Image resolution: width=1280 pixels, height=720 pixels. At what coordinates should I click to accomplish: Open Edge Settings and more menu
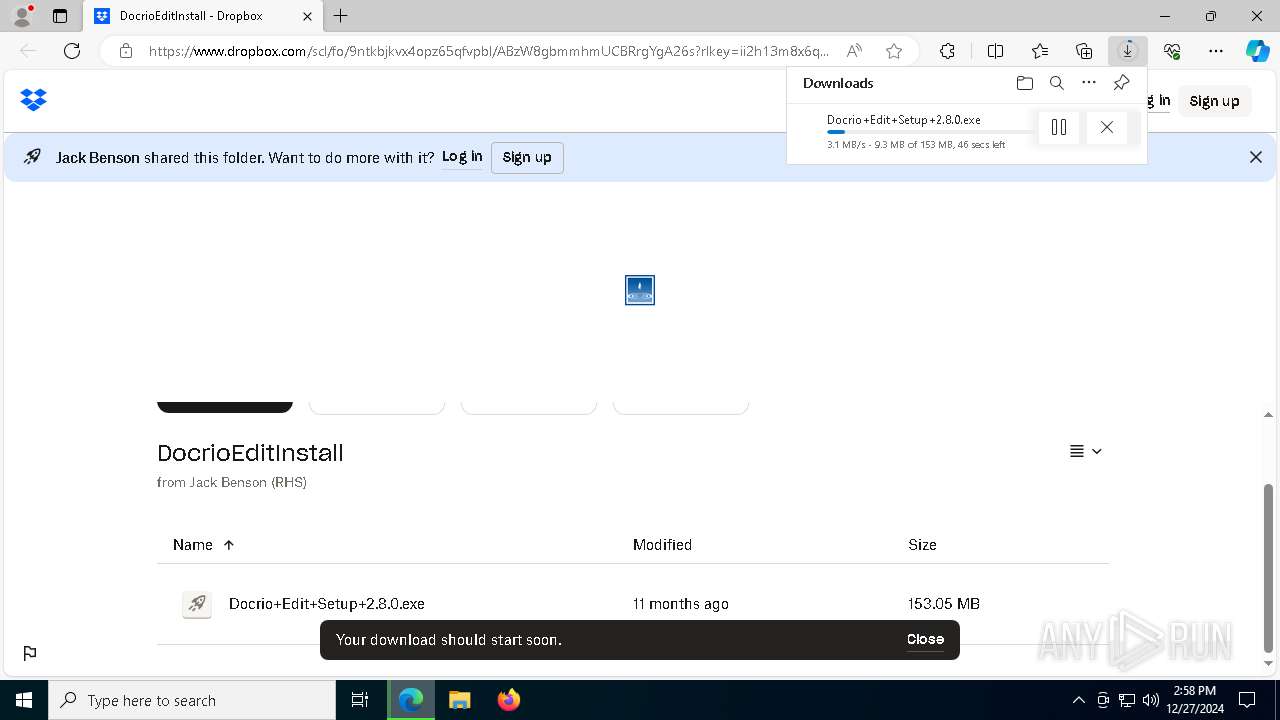pos(1216,51)
